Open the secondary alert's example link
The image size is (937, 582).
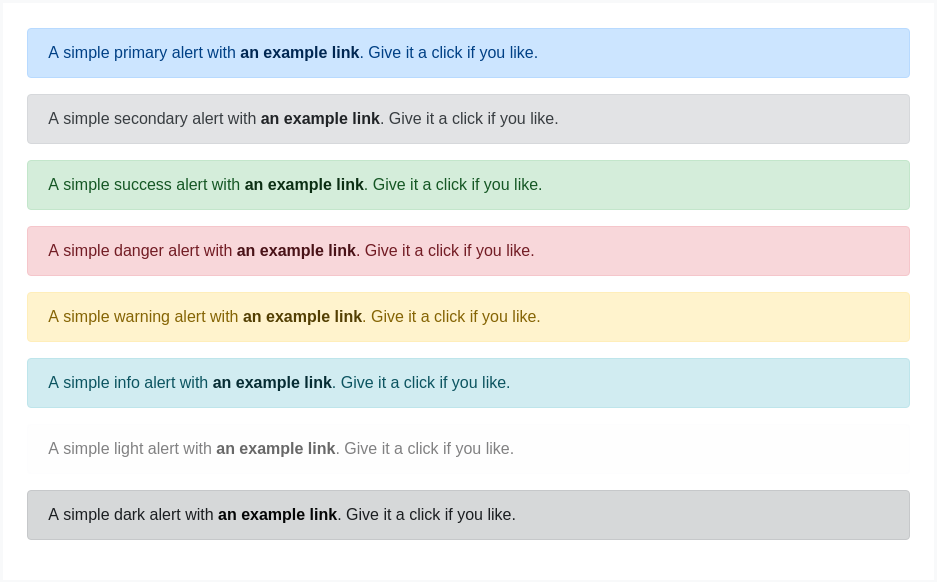(320, 119)
